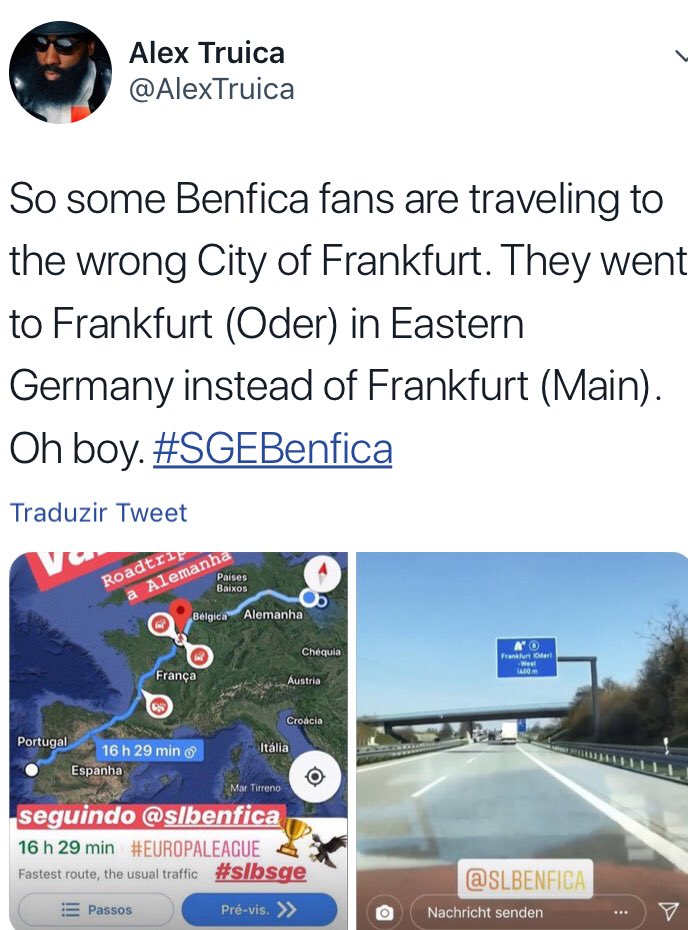Open the three-dot more options icon

pyautogui.click(x=619, y=912)
